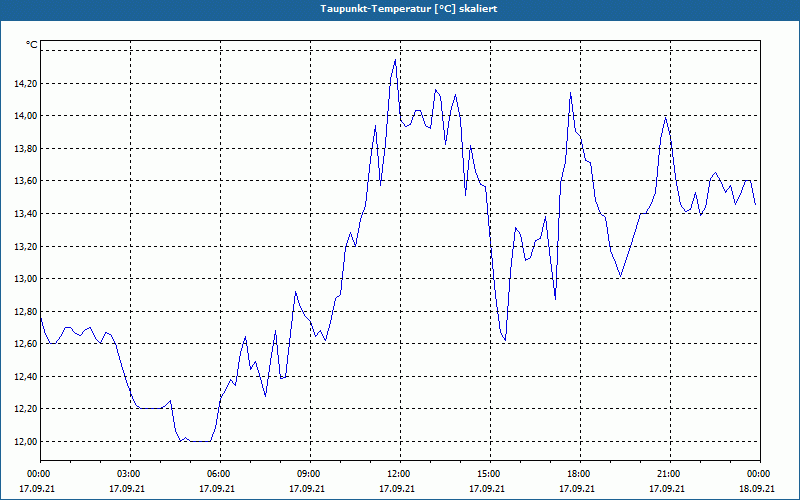The image size is (800, 500).
Task: Click the 13,00 y-axis label
Action: click(26, 279)
